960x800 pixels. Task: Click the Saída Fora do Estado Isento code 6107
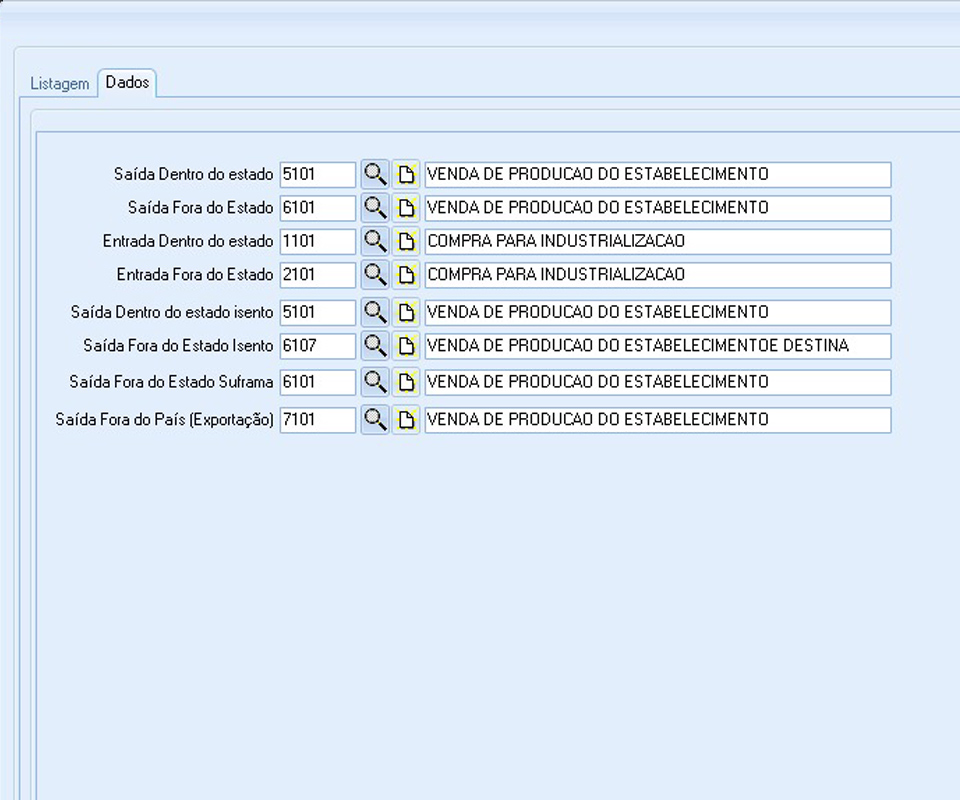(x=317, y=346)
